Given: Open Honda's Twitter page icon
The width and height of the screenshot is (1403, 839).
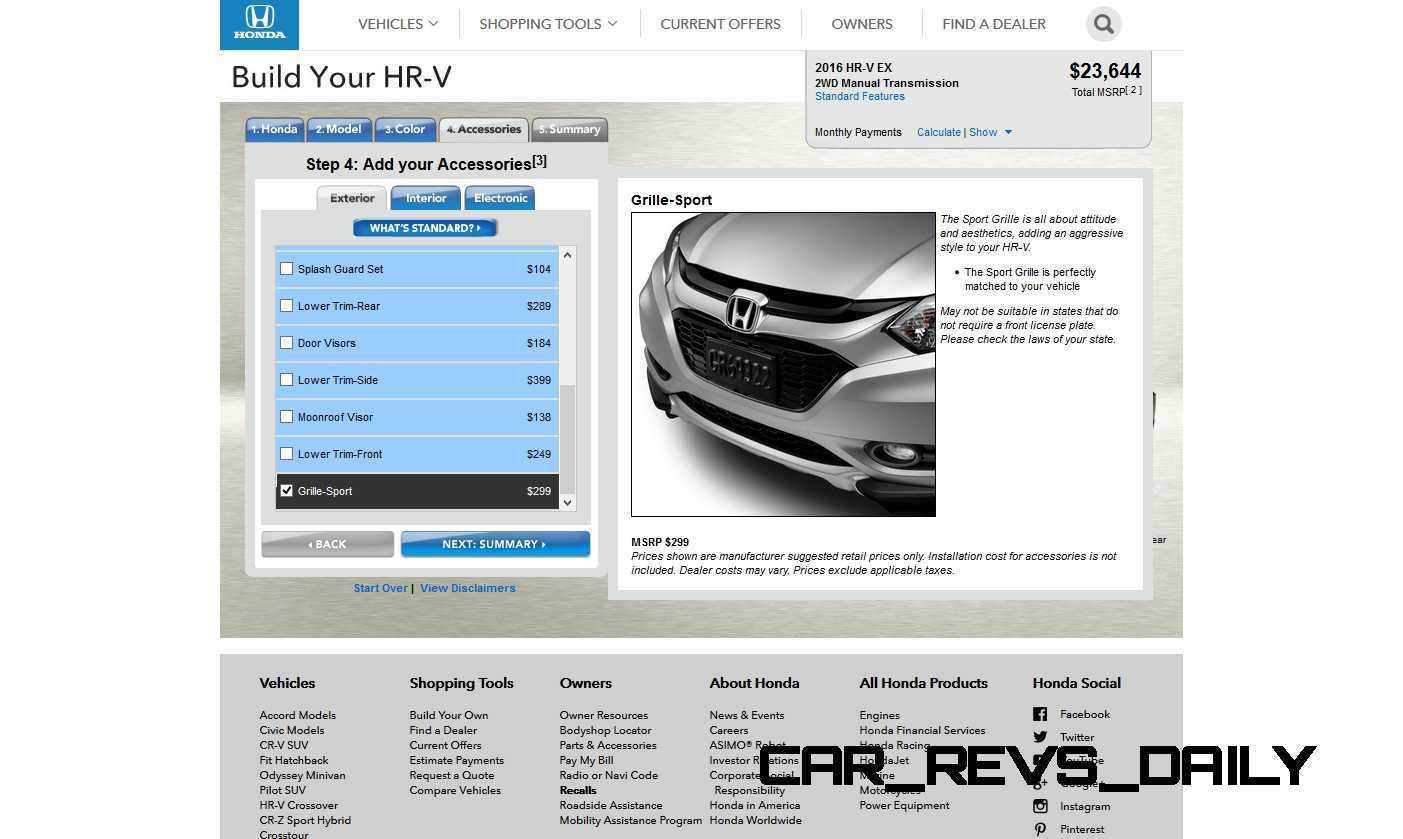Looking at the screenshot, I should point(1040,737).
